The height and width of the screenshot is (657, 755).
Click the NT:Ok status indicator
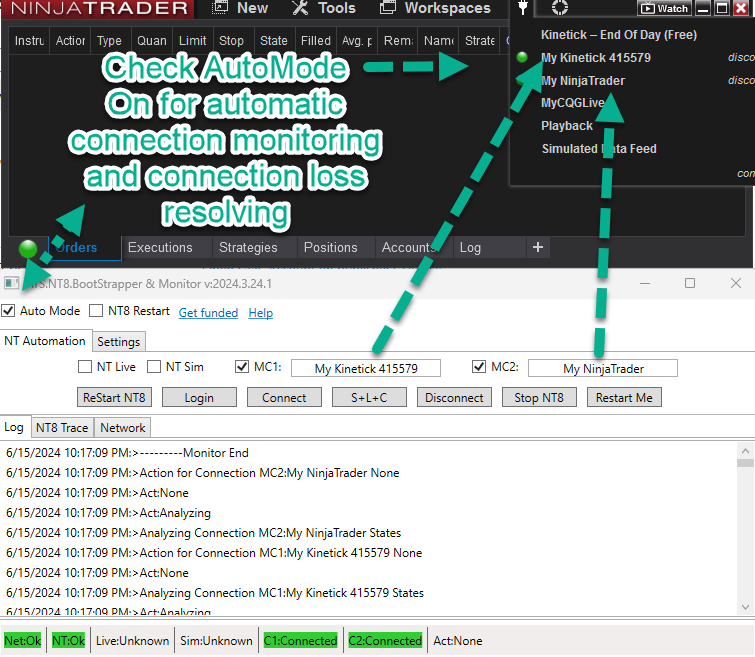[68, 641]
